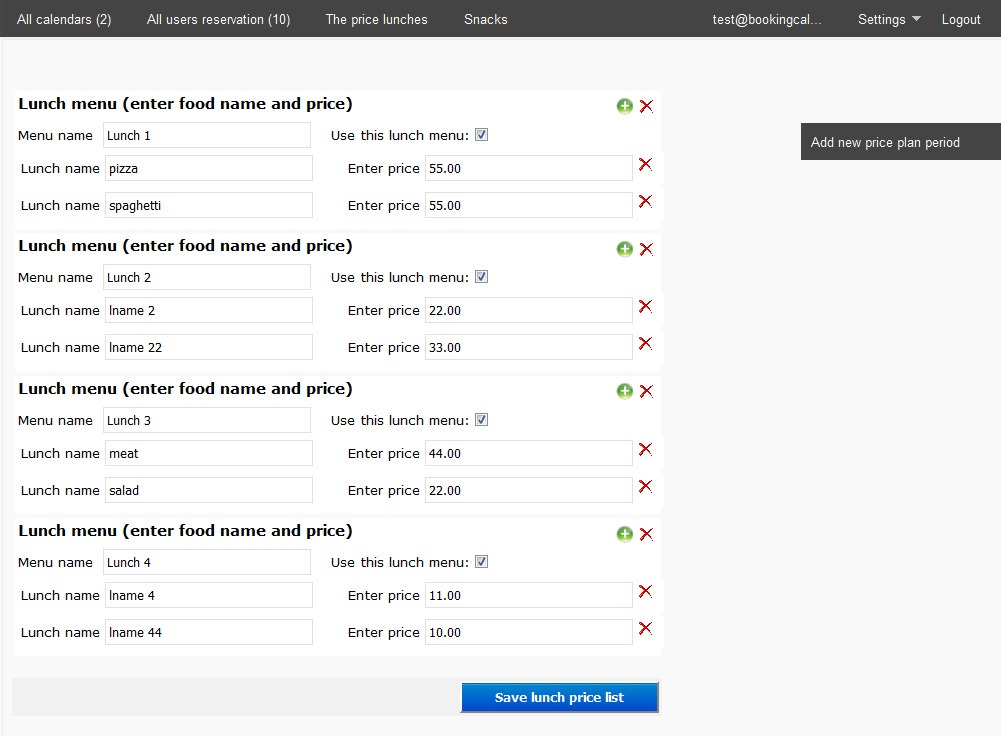
Task: Click Add new price plan period
Action: click(885, 142)
